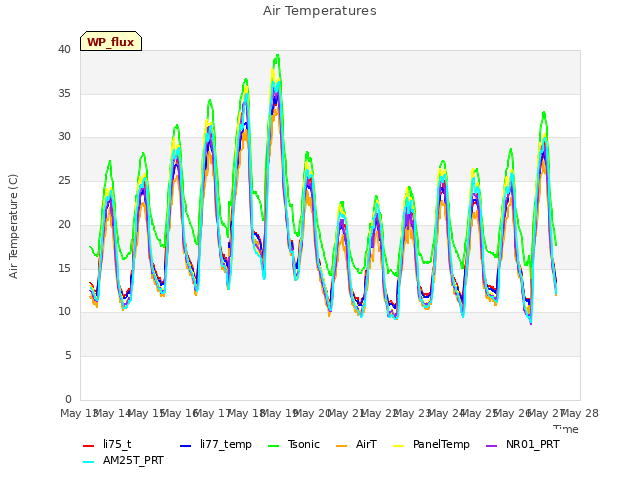Click the 5 y-axis tick label
The height and width of the screenshot is (480, 640).
click(68, 356)
